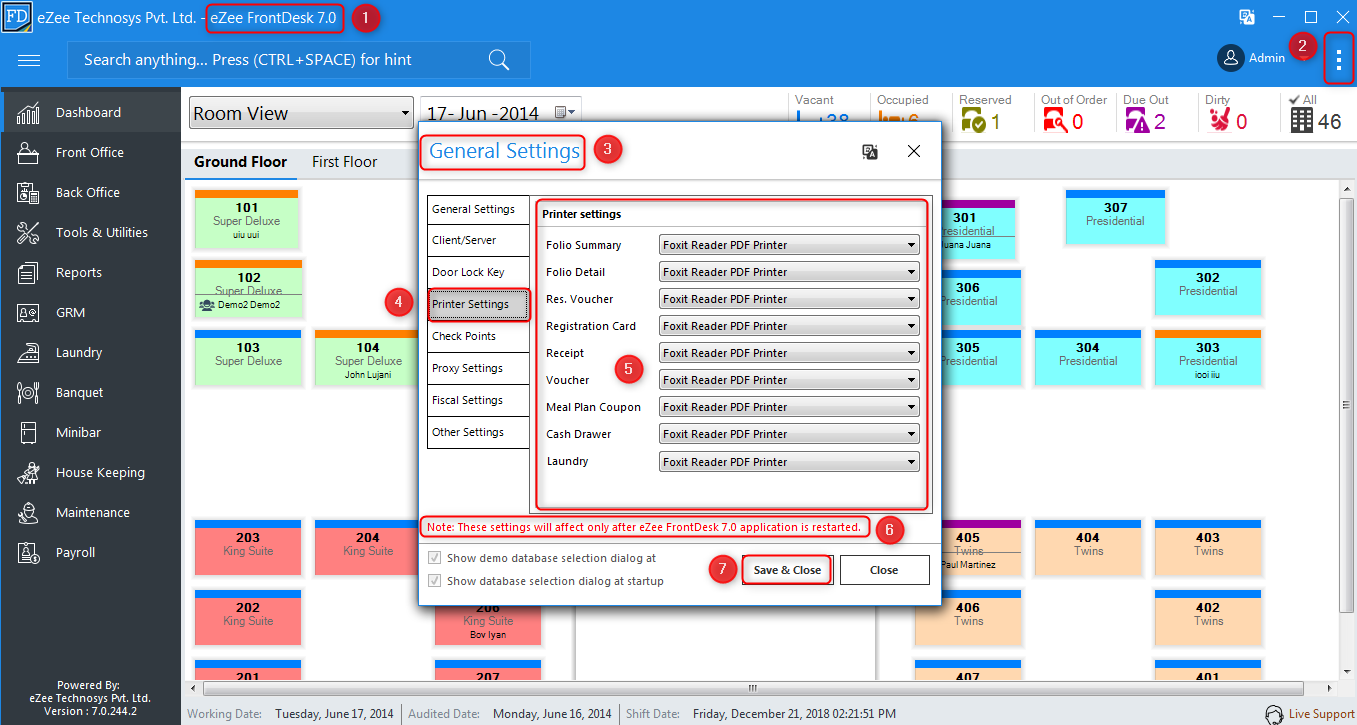This screenshot has height=725, width=1357.
Task: Select room 404 Twins tile
Action: click(1088, 546)
